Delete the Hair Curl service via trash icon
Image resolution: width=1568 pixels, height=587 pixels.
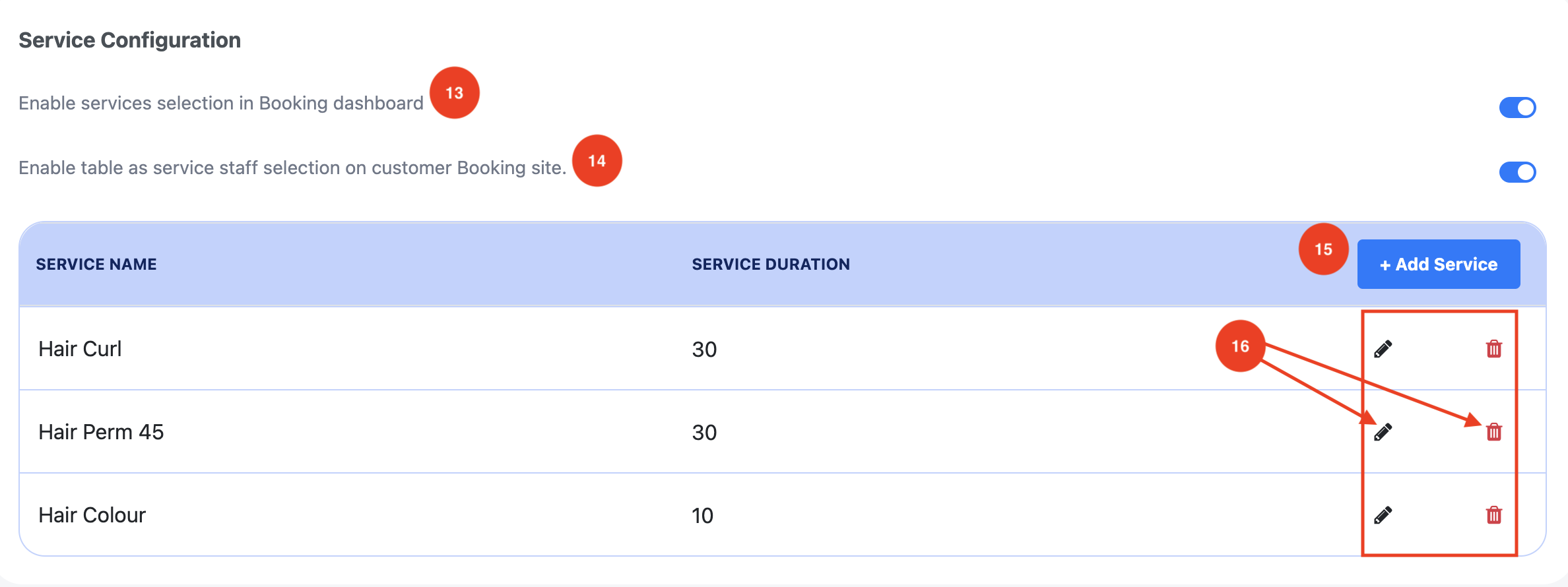1494,349
